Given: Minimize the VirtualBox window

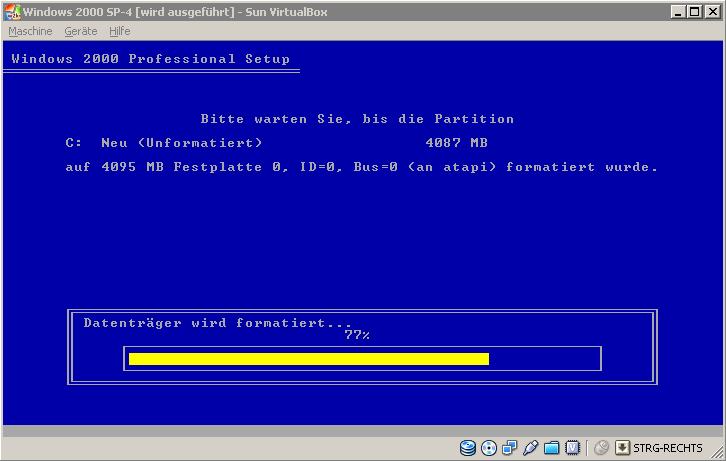Looking at the screenshot, I should coord(679,11).
